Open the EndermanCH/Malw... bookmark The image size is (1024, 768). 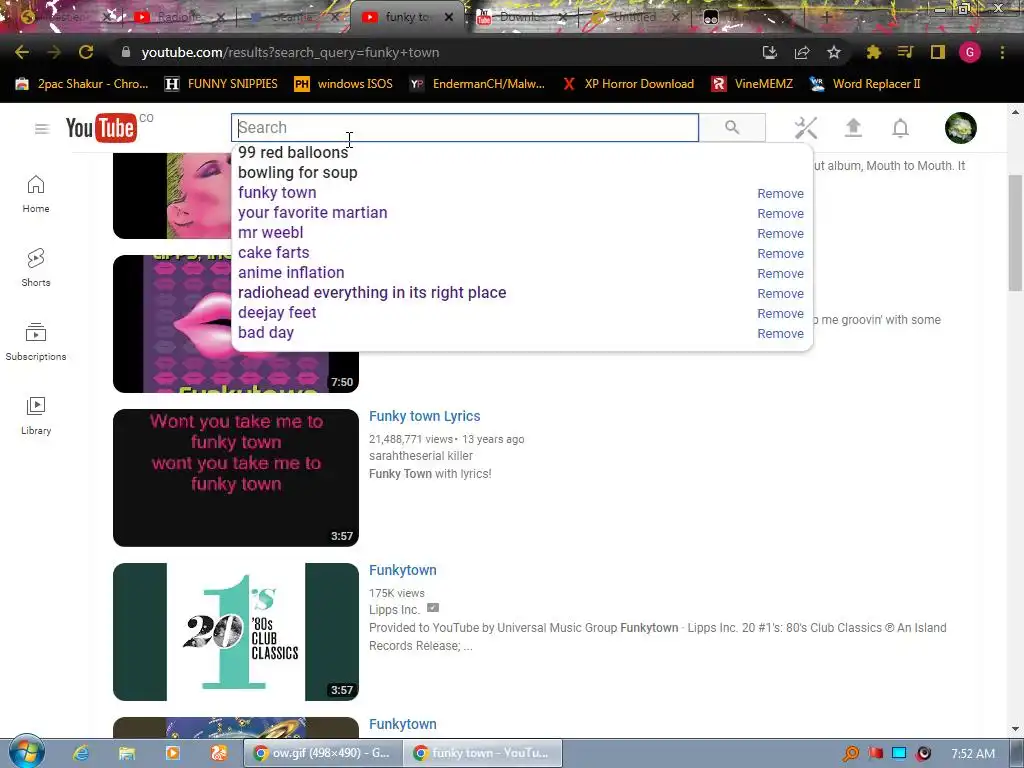point(477,84)
